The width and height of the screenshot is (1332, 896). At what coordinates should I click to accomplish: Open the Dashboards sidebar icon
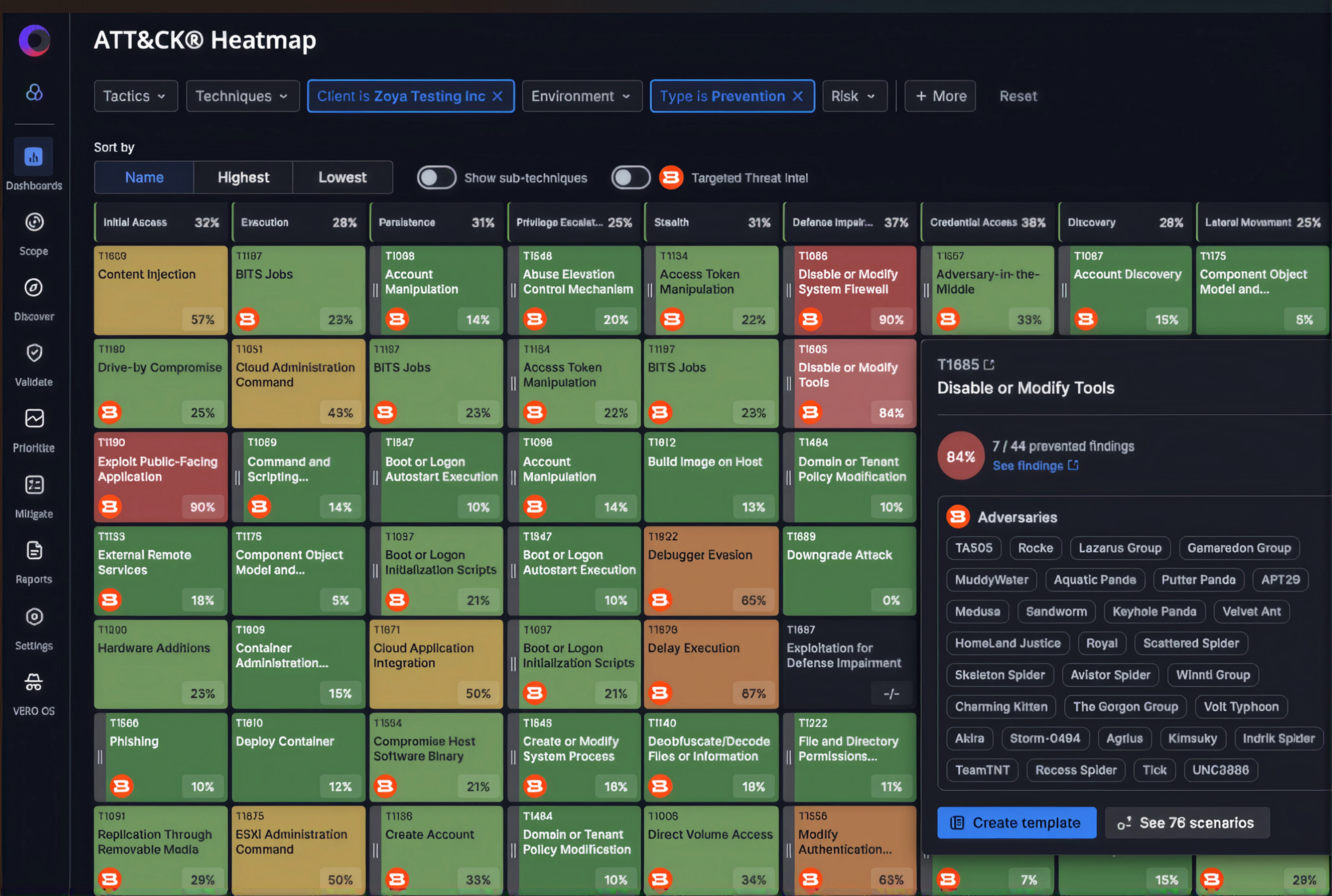[x=34, y=157]
